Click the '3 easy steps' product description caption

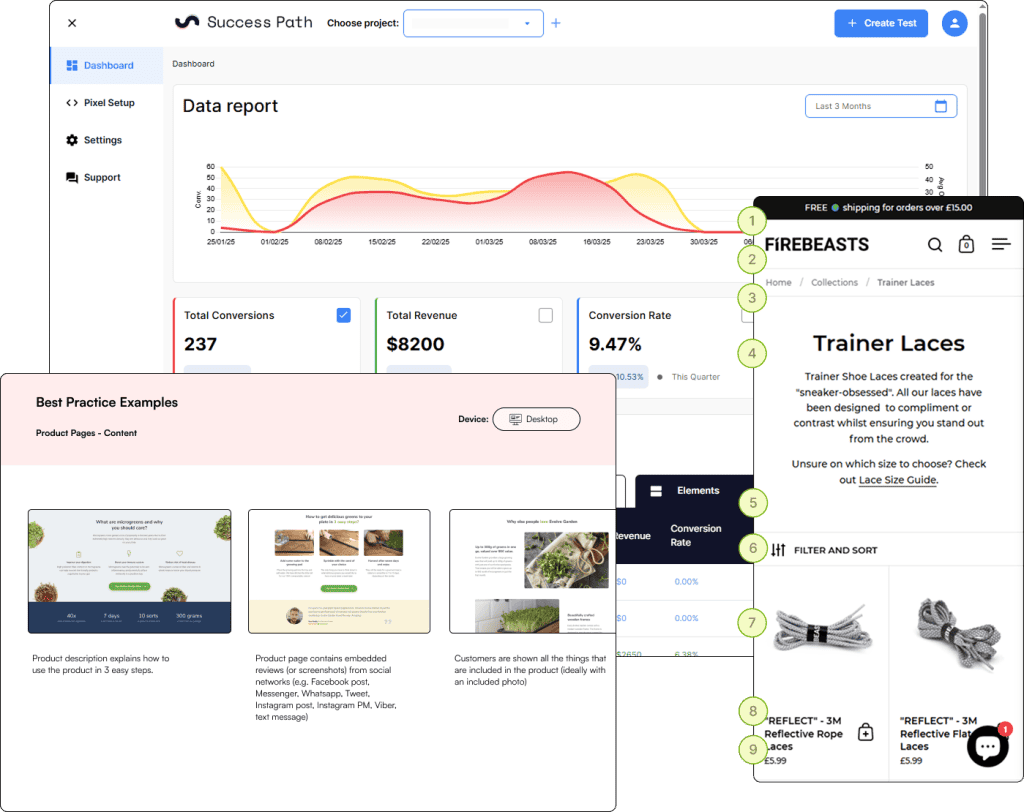click(x=101, y=664)
